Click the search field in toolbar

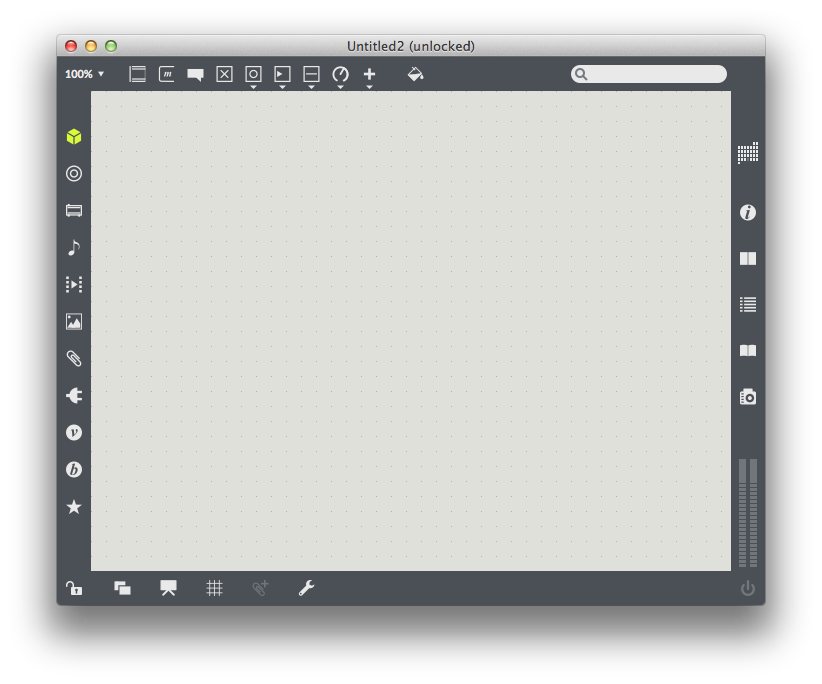(648, 74)
